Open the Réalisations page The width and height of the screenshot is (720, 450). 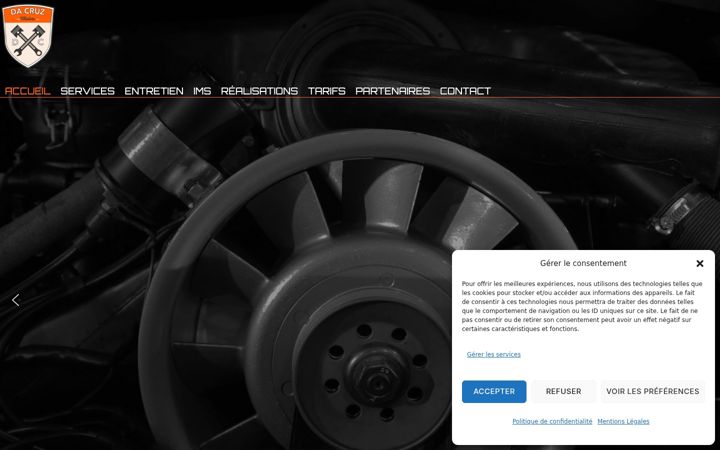(x=259, y=91)
